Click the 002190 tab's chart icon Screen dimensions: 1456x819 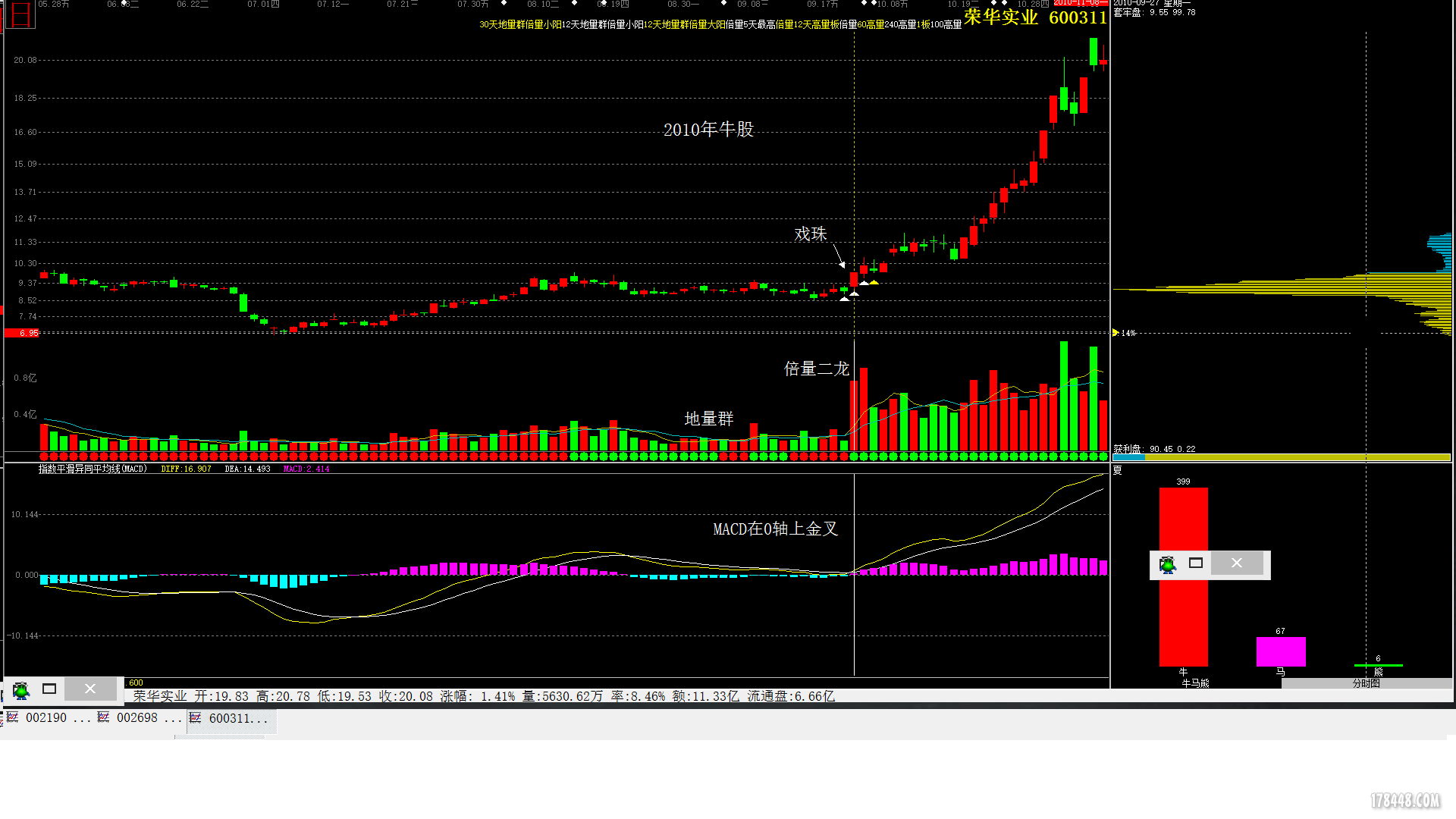[x=13, y=717]
